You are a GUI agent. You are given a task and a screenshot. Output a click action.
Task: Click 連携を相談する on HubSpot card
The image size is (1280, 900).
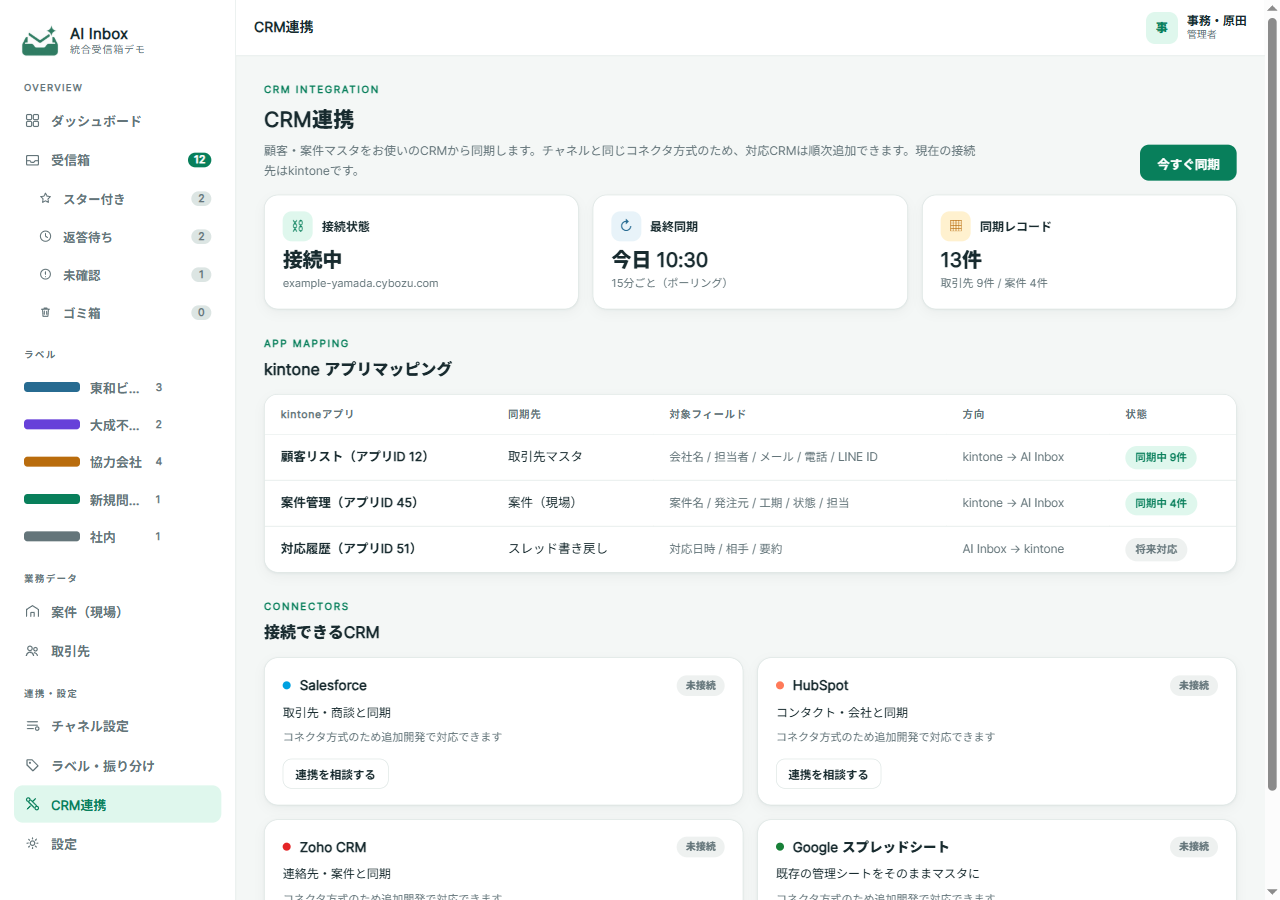(828, 774)
